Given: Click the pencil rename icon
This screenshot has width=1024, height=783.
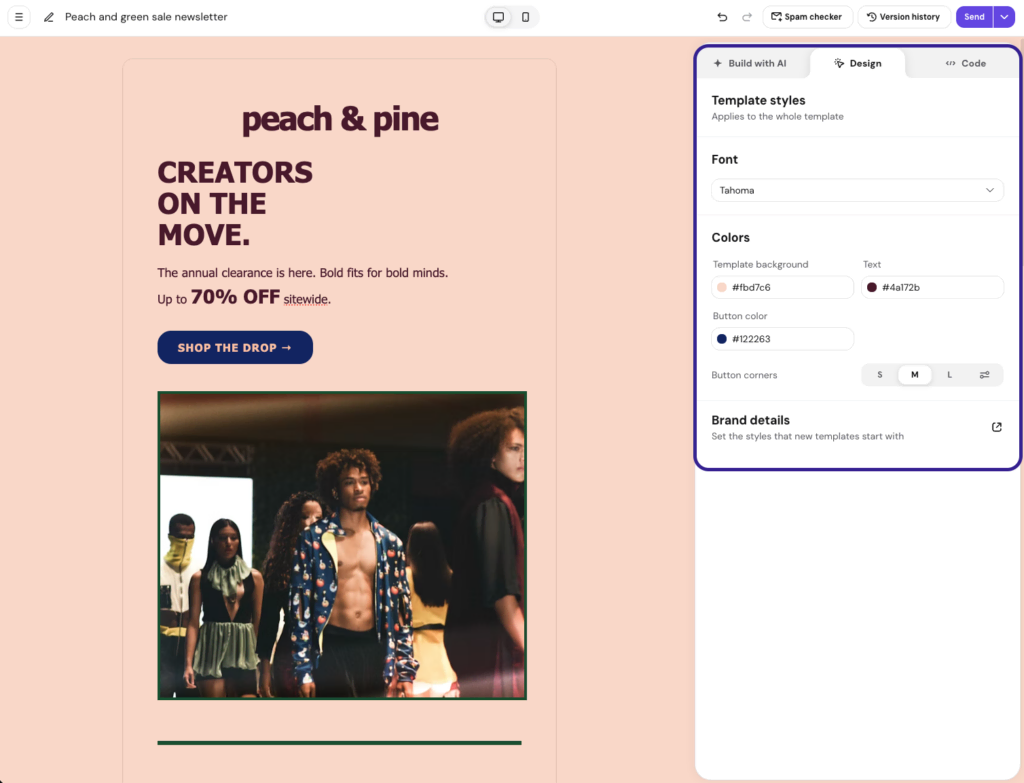Looking at the screenshot, I should click(49, 17).
